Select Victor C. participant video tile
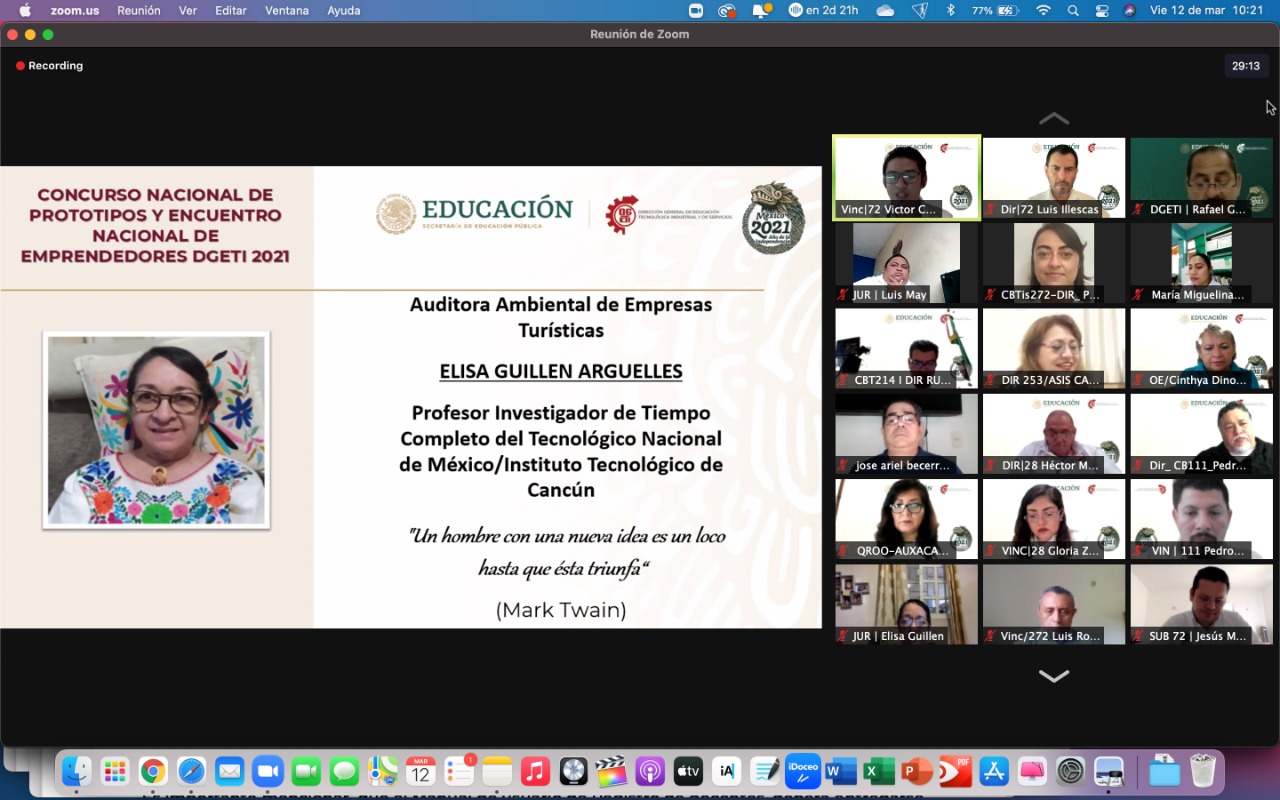Screen dimensions: 1280x800 (x=906, y=177)
